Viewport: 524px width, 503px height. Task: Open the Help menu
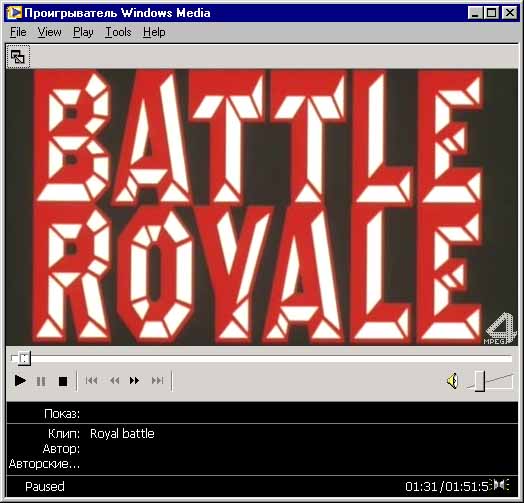154,32
